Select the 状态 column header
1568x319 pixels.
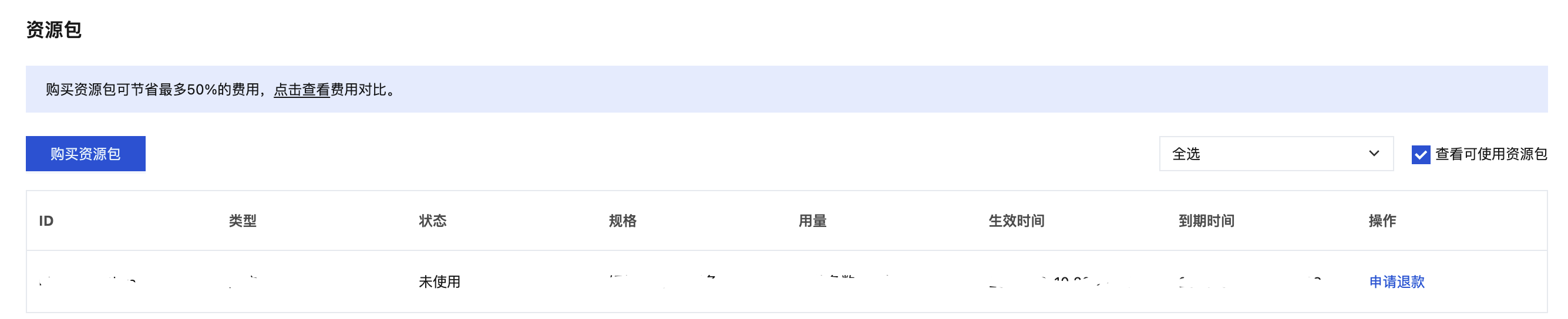pyautogui.click(x=433, y=221)
